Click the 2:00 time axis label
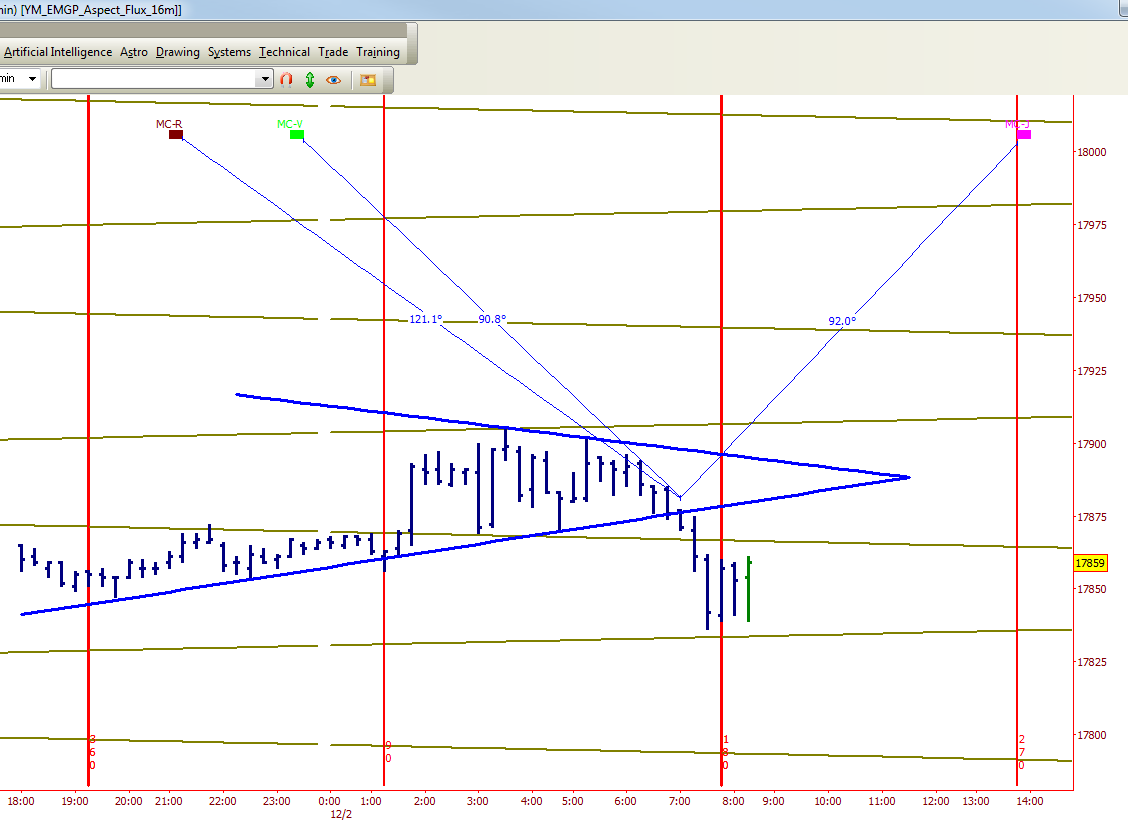This screenshot has height=827, width=1128. (424, 801)
